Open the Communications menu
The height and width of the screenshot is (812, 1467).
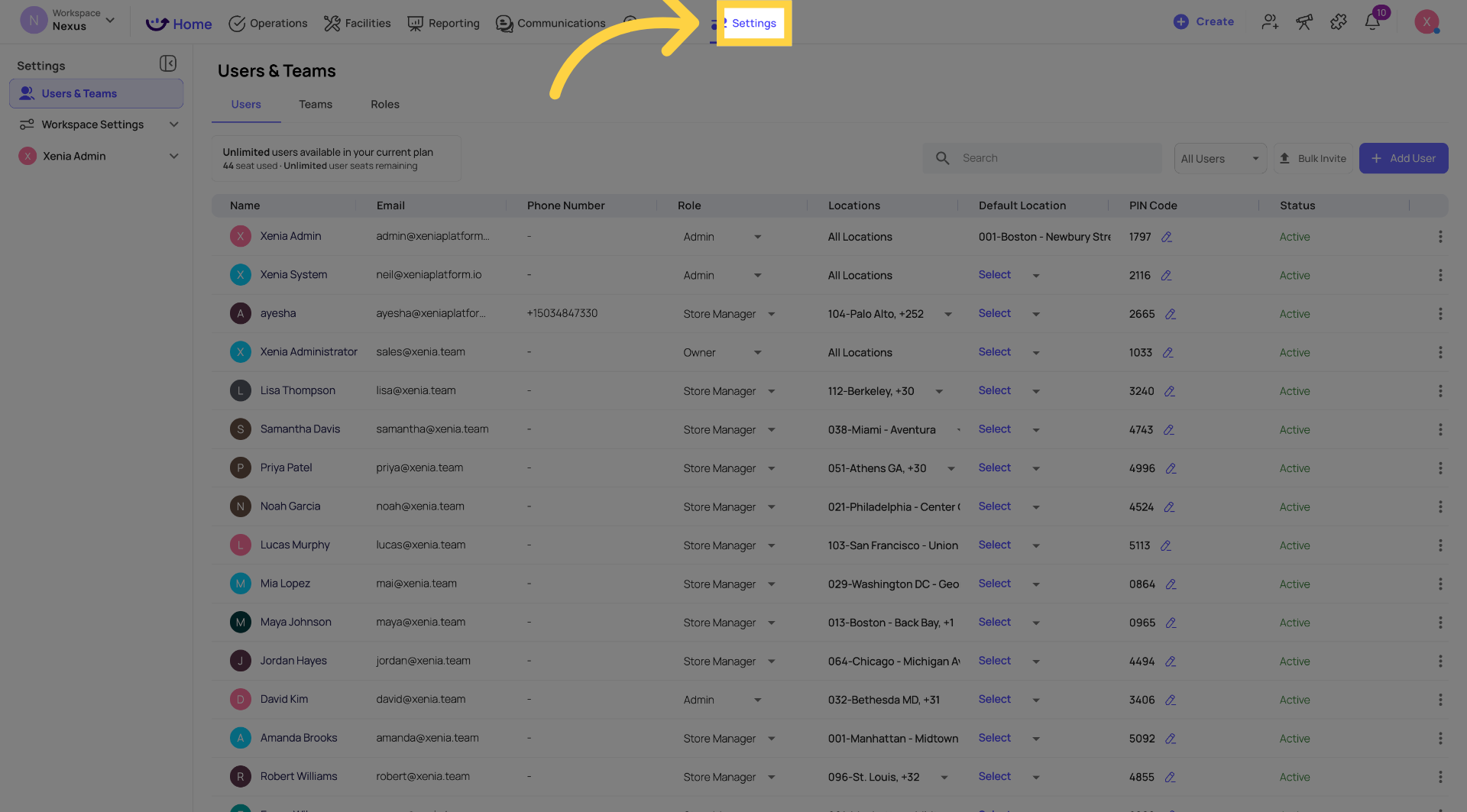pos(550,23)
